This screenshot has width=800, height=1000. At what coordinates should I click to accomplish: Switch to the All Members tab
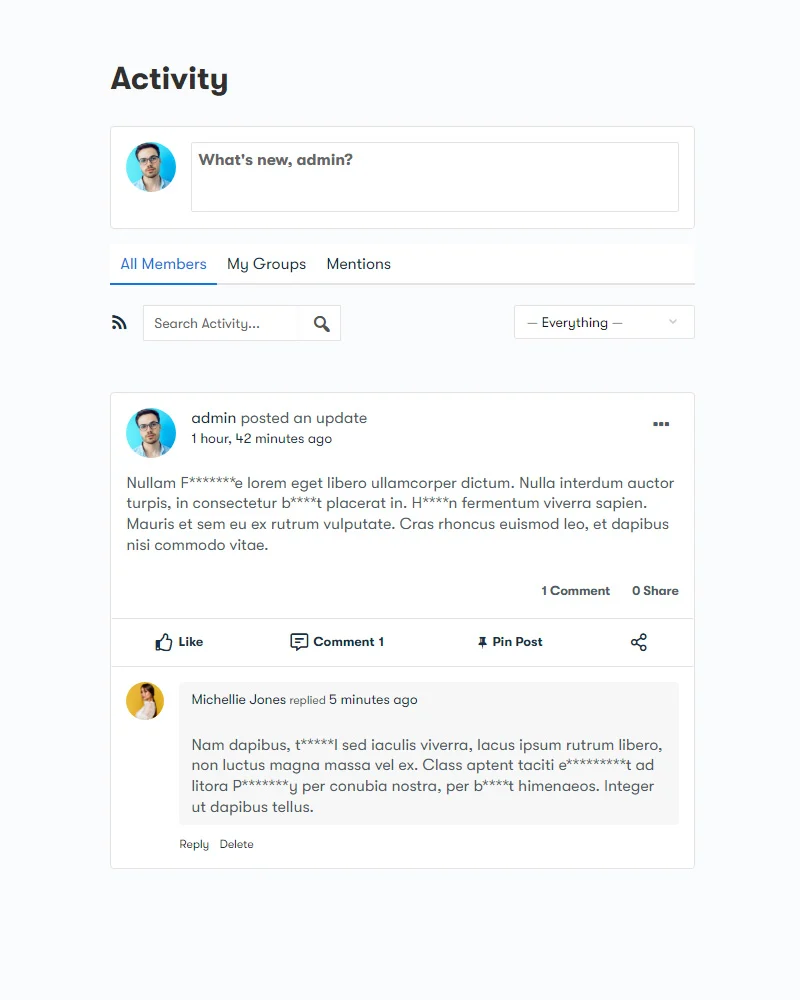point(163,264)
